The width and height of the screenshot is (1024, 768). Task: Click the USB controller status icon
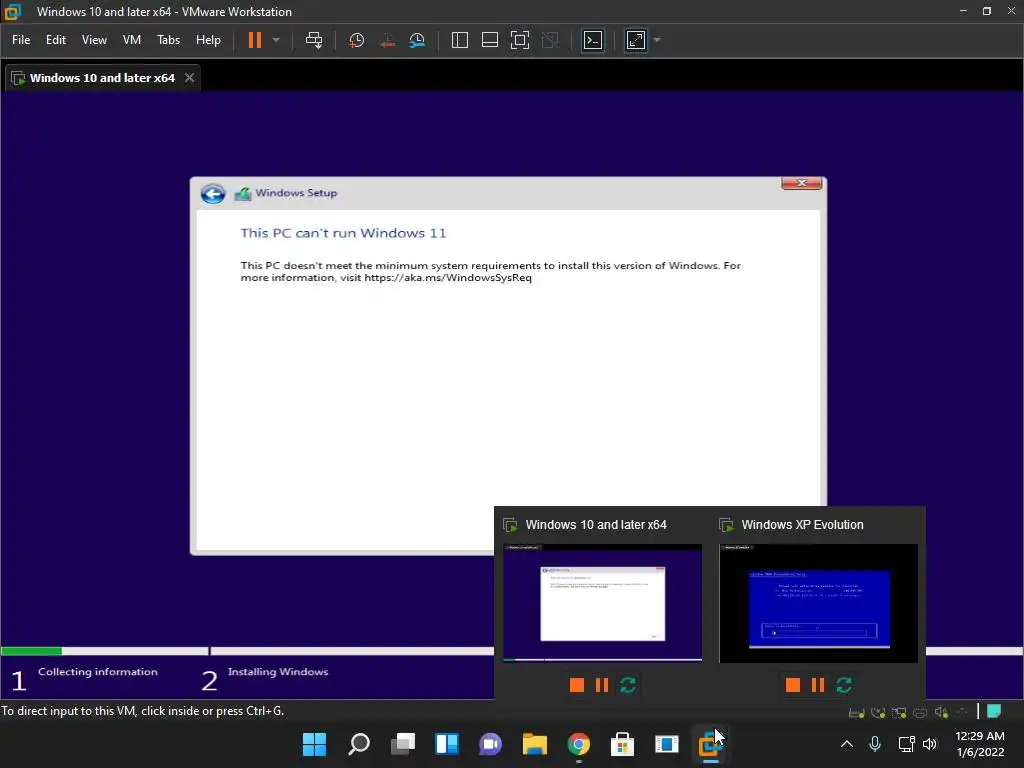pyautogui.click(x=962, y=712)
